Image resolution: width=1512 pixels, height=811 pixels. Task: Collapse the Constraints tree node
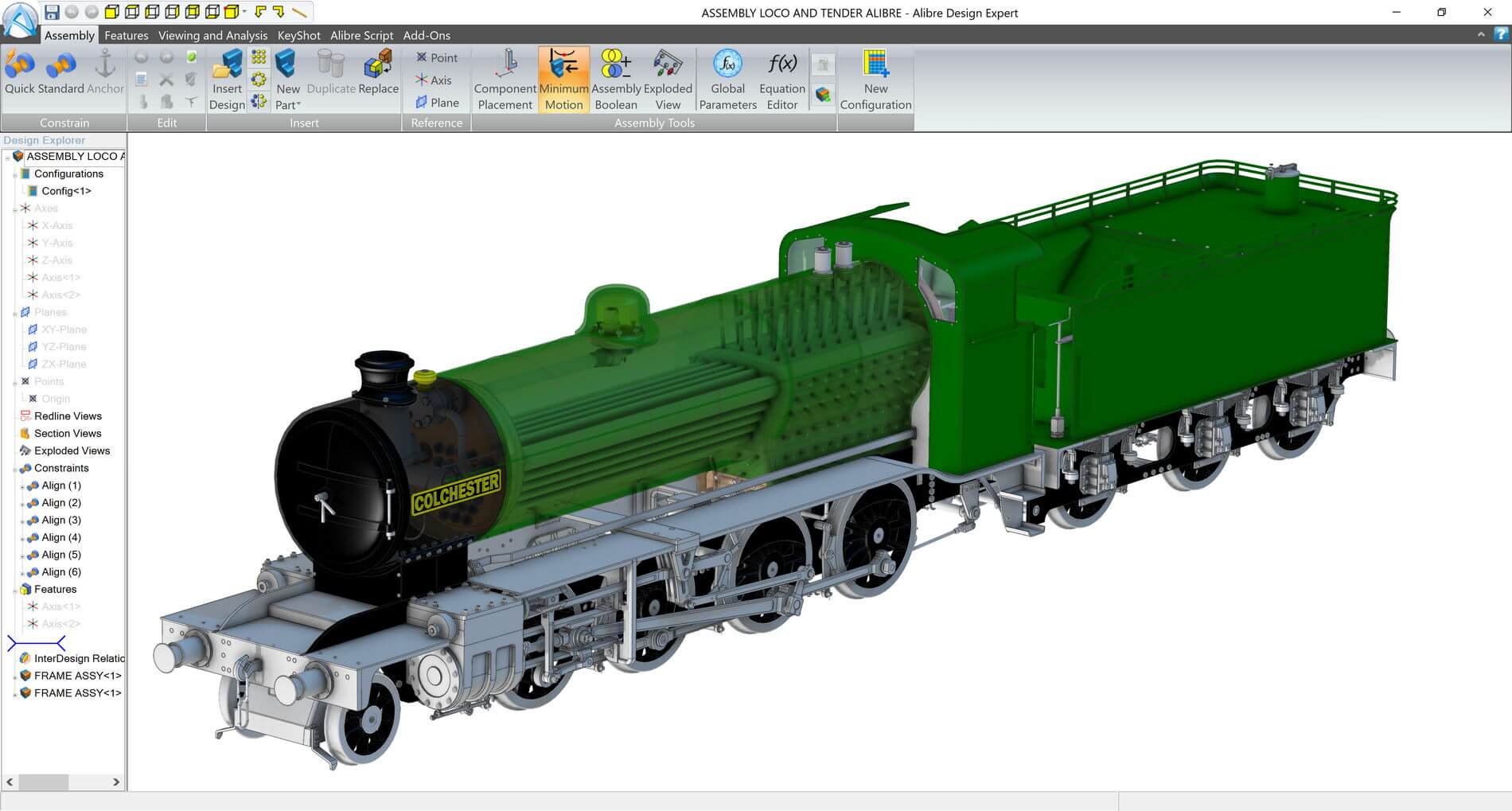tap(14, 469)
